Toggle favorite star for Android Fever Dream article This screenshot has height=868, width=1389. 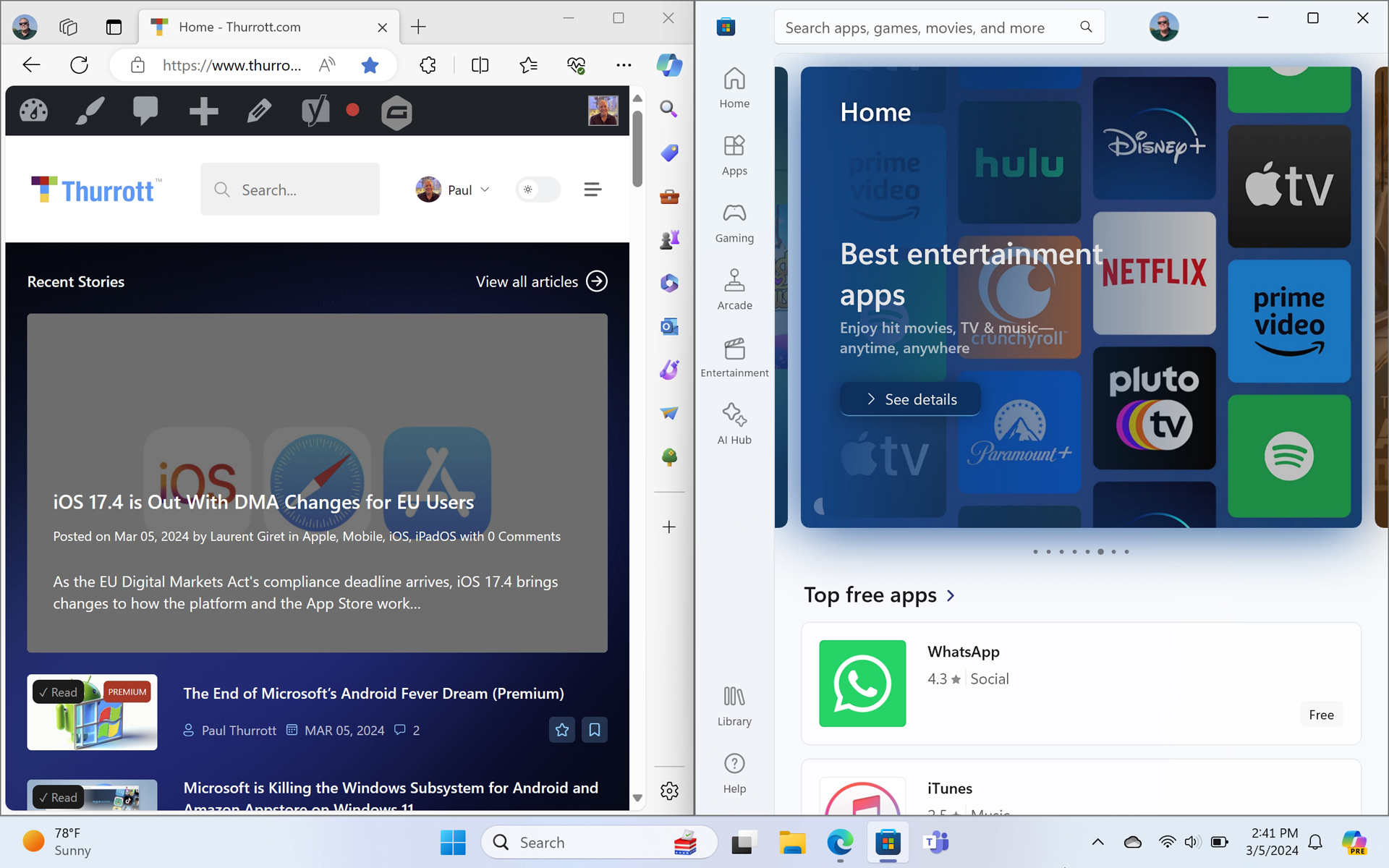click(x=562, y=730)
